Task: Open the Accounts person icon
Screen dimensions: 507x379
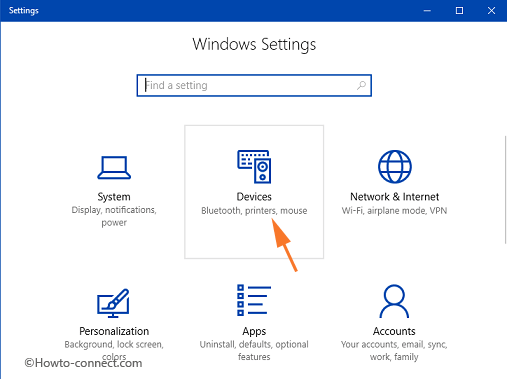Action: click(x=394, y=301)
